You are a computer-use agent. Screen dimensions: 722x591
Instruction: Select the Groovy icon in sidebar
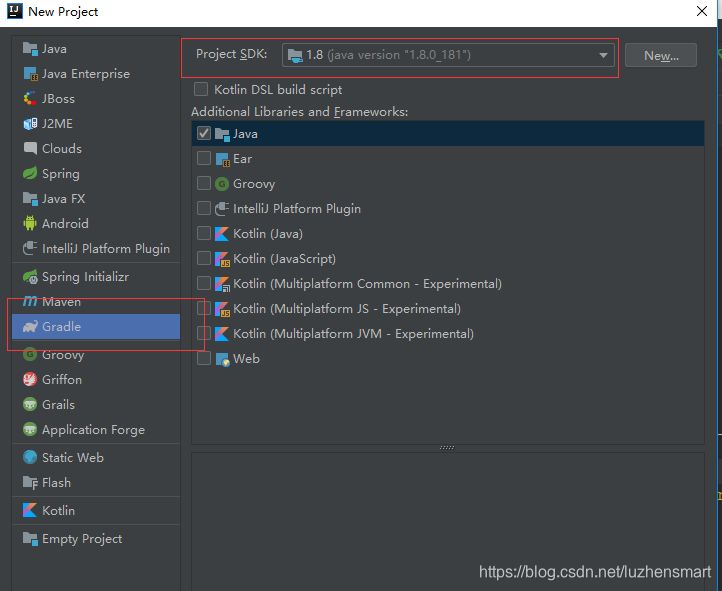click(x=30, y=354)
